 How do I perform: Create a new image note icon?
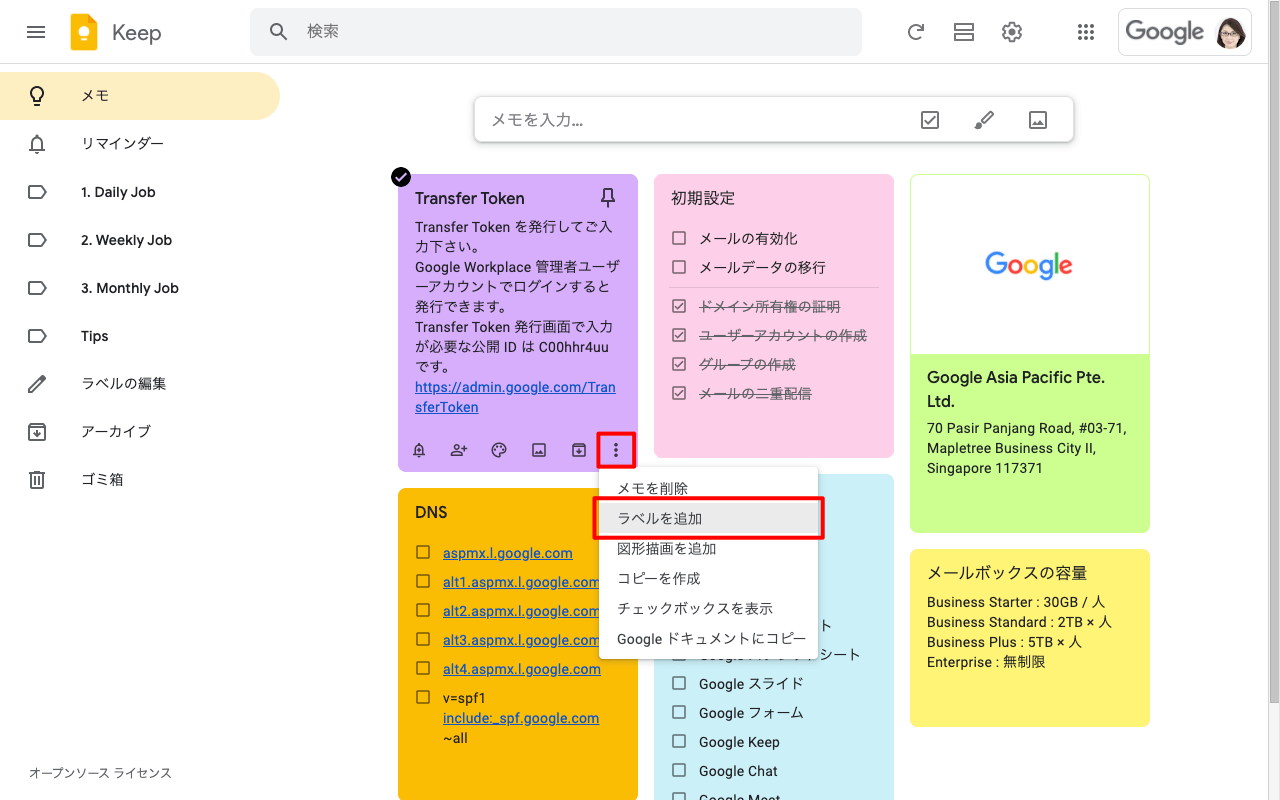coord(1038,120)
